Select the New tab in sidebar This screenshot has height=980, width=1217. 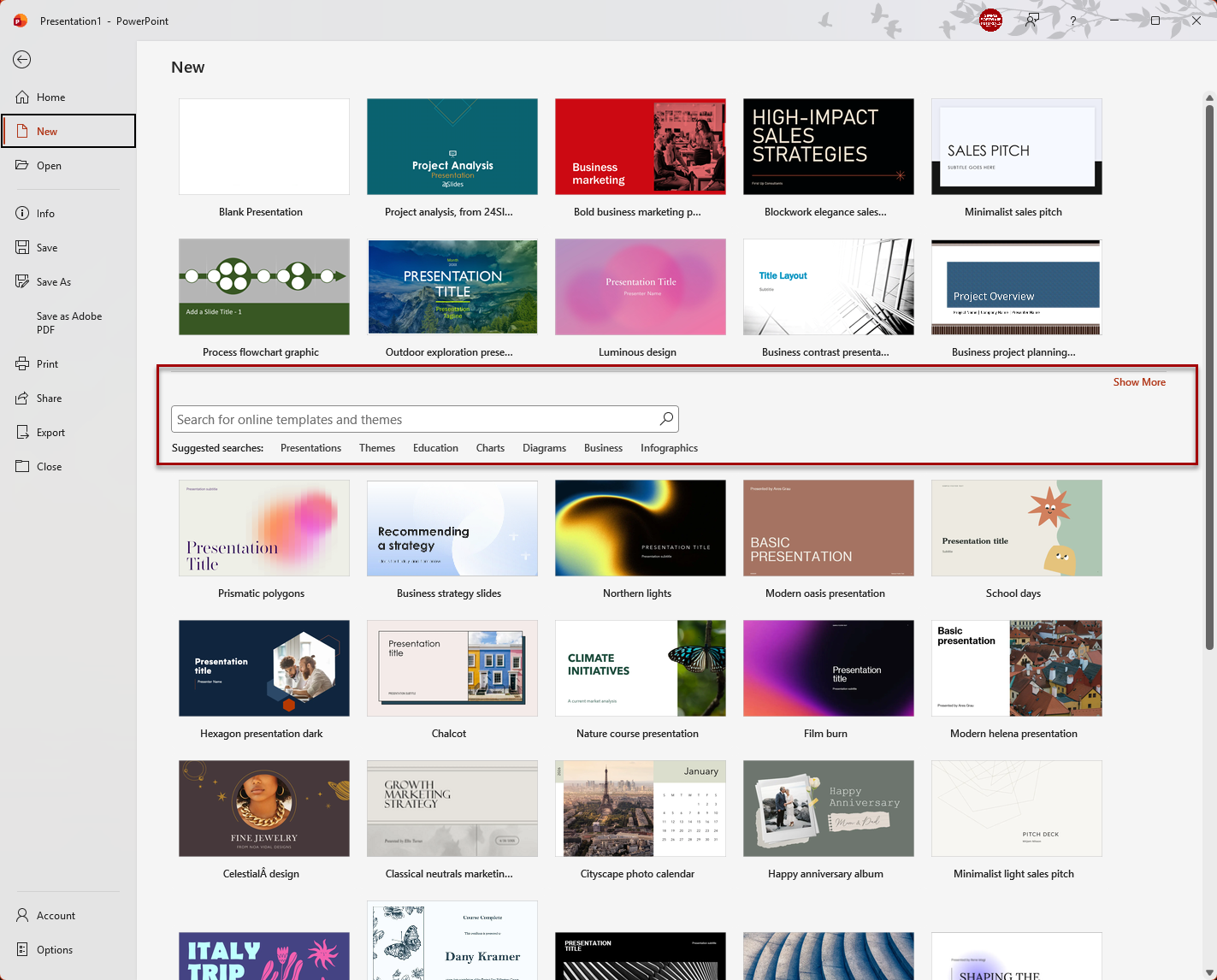[x=68, y=131]
